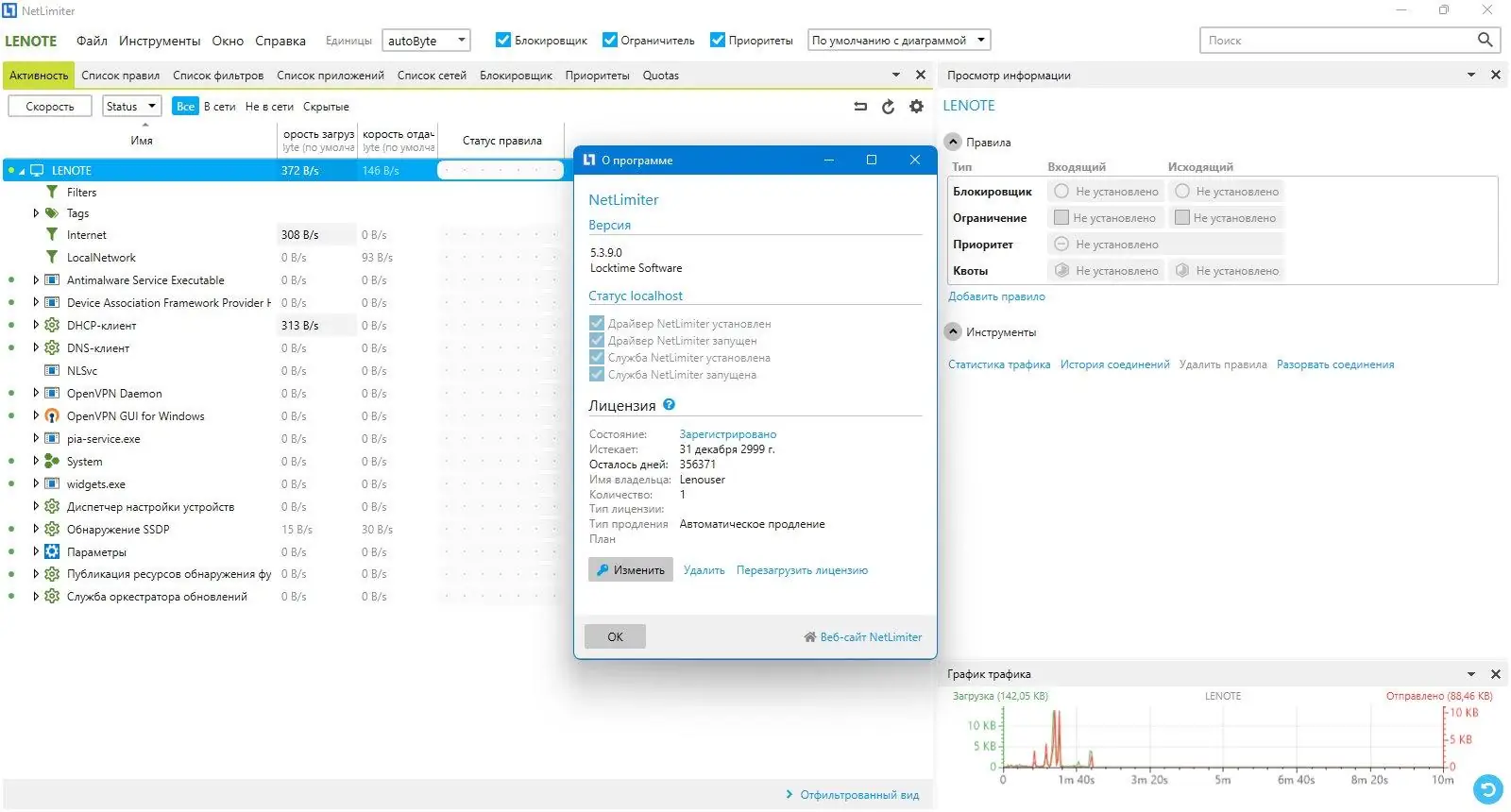Close the График трафика panel
Screen dimensions: 1511x812
click(x=1496, y=674)
